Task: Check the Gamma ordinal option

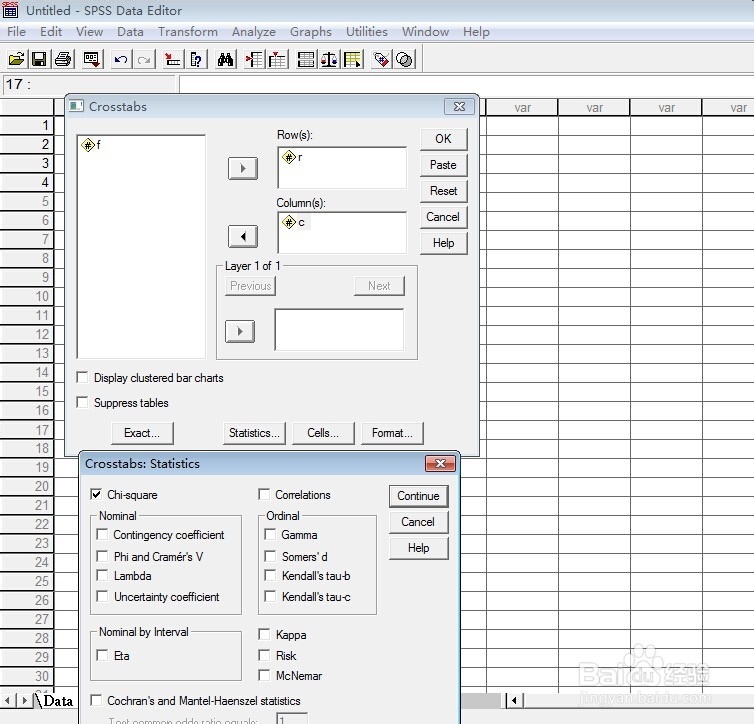Action: (x=270, y=535)
